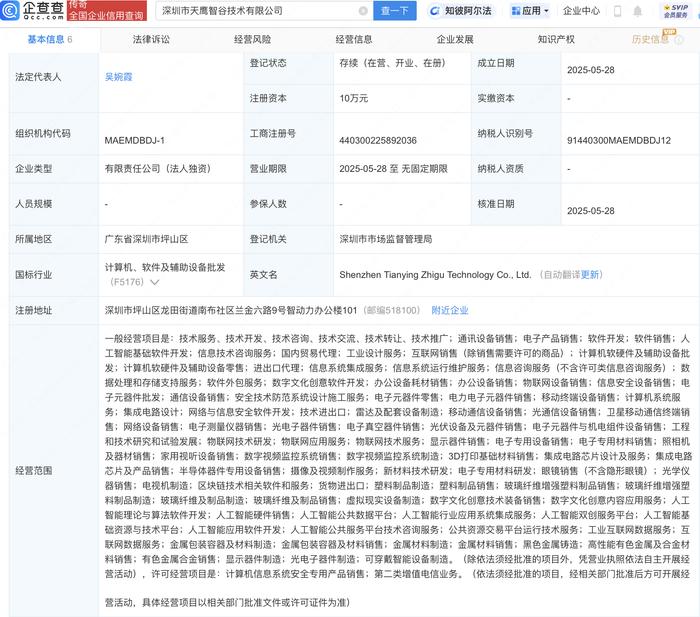Screen dimensions: 700x617
Task: Switch to the 经营风险 tab
Action: (252, 39)
